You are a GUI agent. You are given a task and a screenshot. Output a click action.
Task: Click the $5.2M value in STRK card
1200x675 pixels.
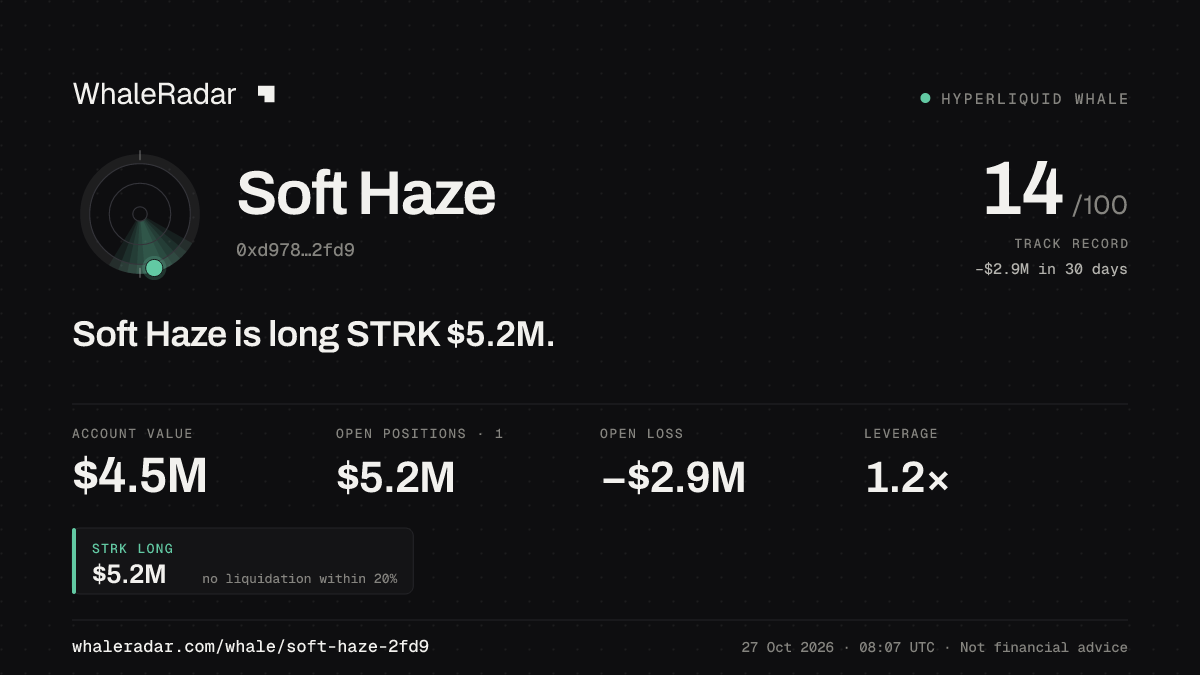(x=129, y=574)
